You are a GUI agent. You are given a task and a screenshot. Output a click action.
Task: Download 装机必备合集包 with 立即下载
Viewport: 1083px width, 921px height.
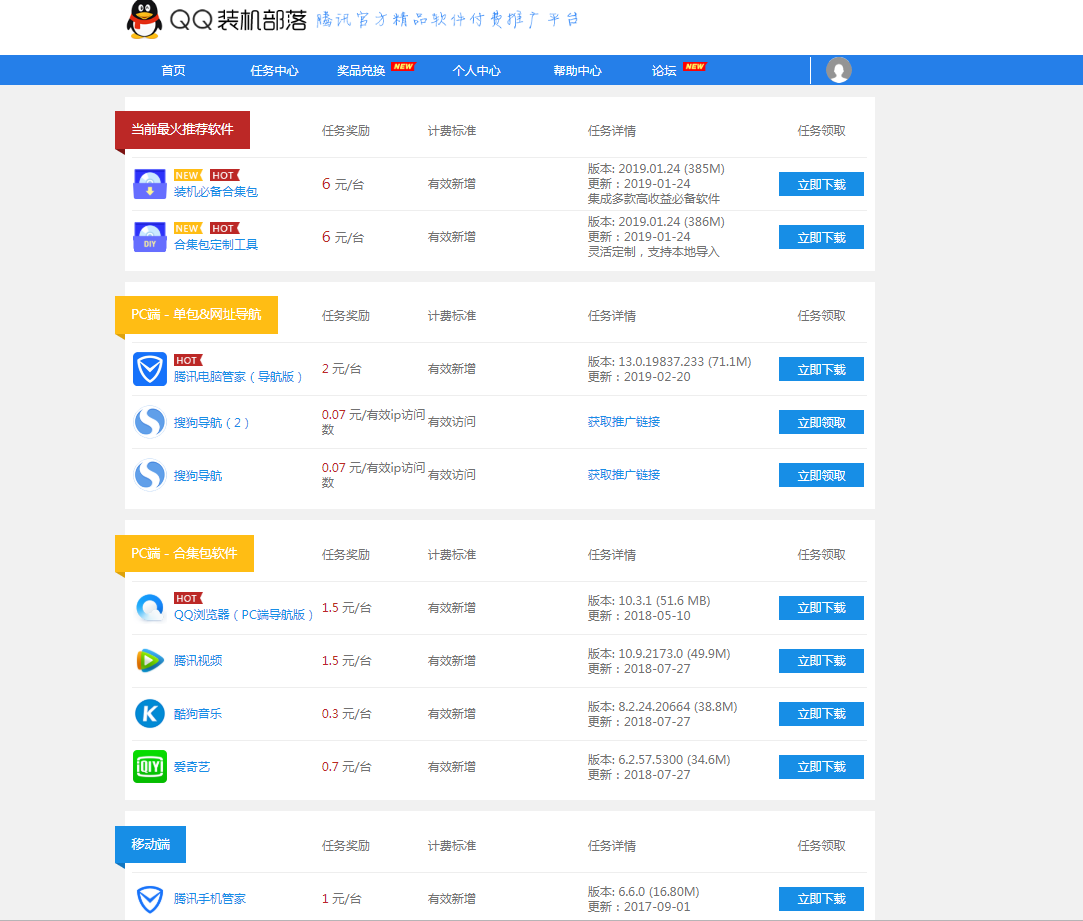pos(821,184)
